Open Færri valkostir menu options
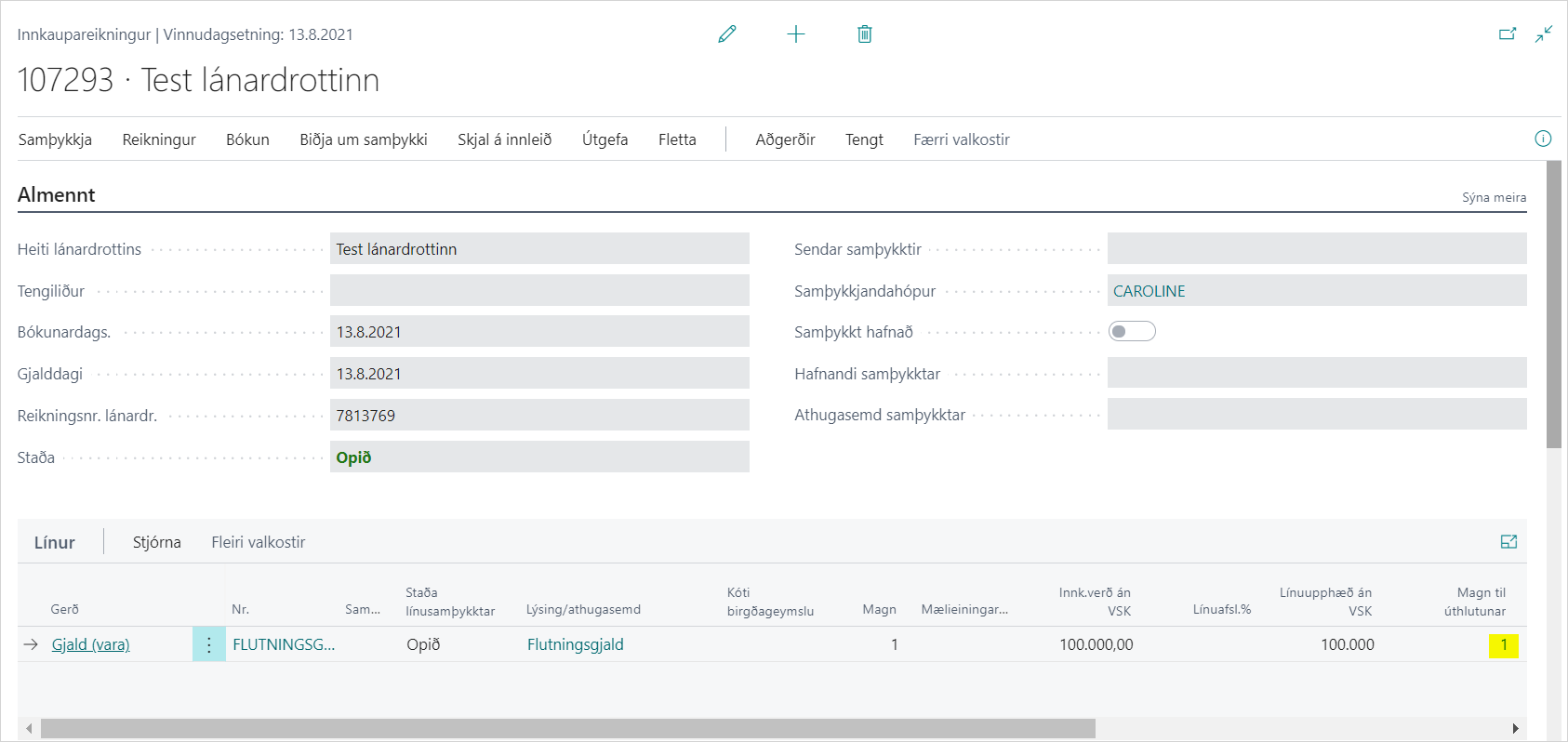The height and width of the screenshot is (742, 1568). (x=961, y=139)
